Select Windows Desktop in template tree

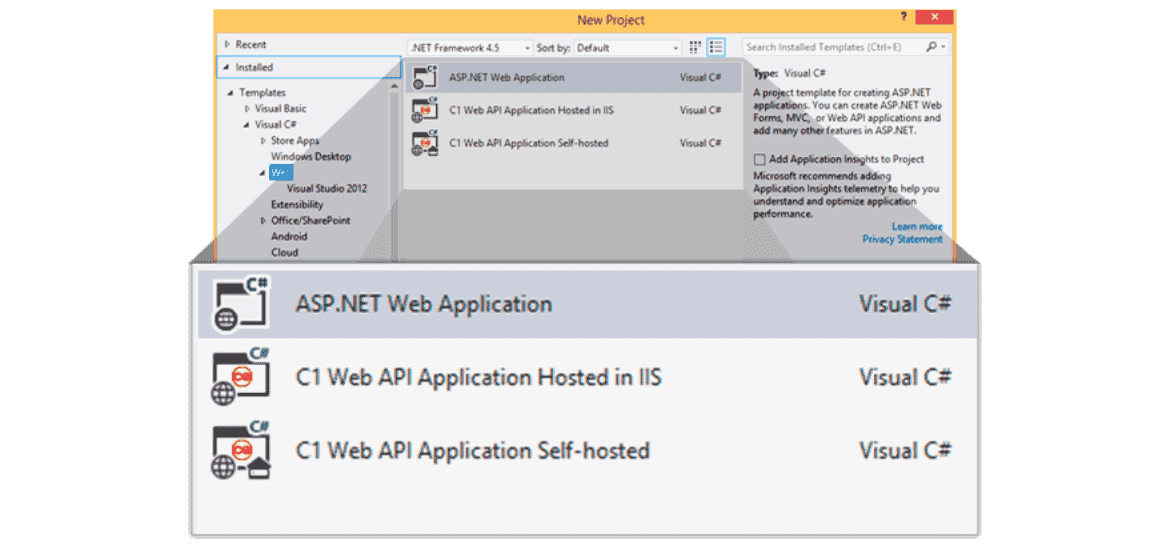coord(310,157)
